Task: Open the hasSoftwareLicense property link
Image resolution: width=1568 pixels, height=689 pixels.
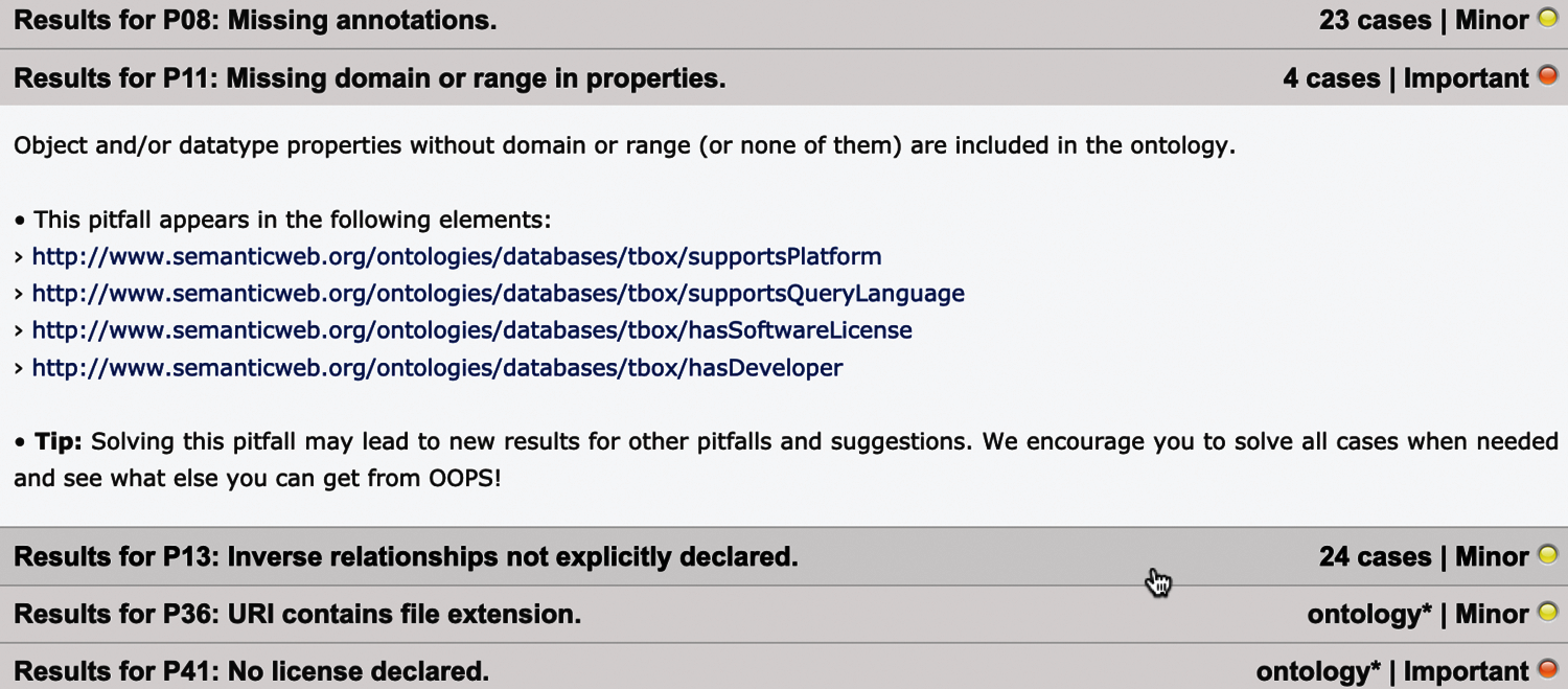Action: tap(472, 330)
